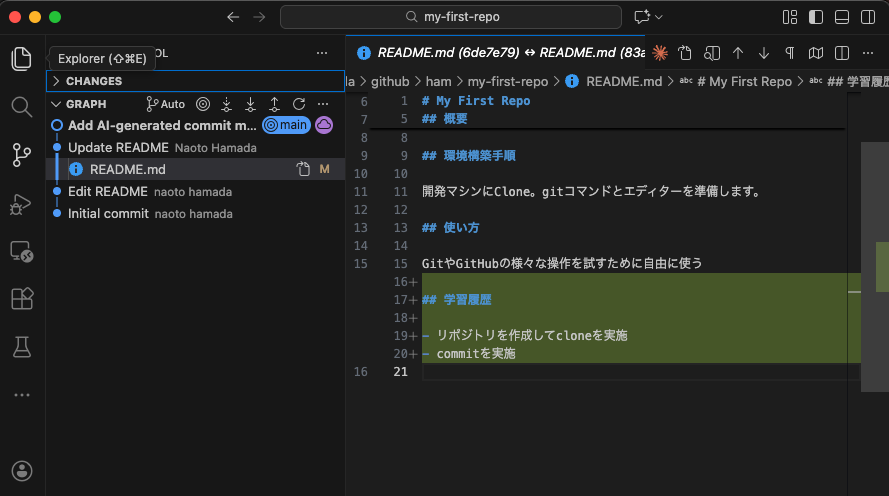Click the main branch badge

[x=286, y=125]
